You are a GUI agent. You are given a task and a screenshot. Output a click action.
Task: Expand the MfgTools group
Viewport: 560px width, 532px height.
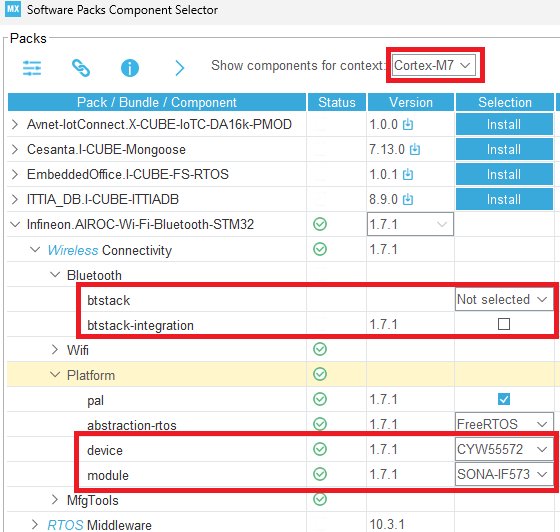[55, 499]
